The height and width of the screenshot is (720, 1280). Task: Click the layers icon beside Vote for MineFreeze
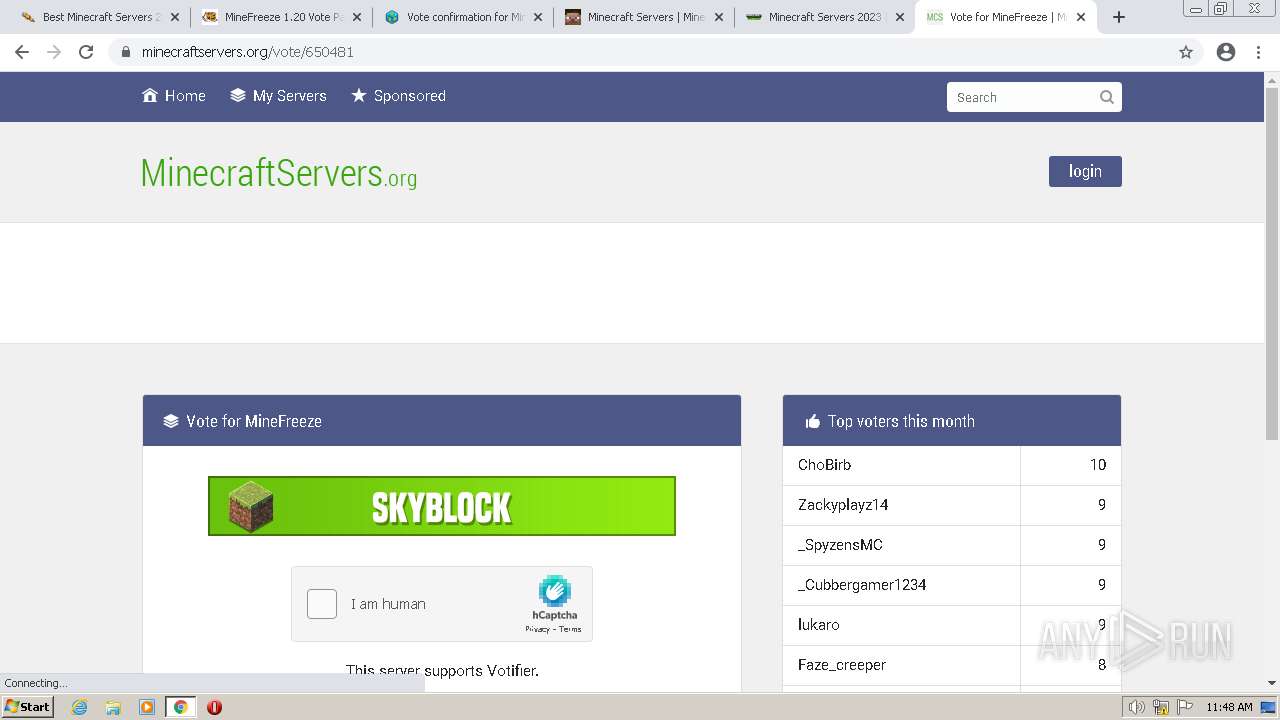point(171,421)
